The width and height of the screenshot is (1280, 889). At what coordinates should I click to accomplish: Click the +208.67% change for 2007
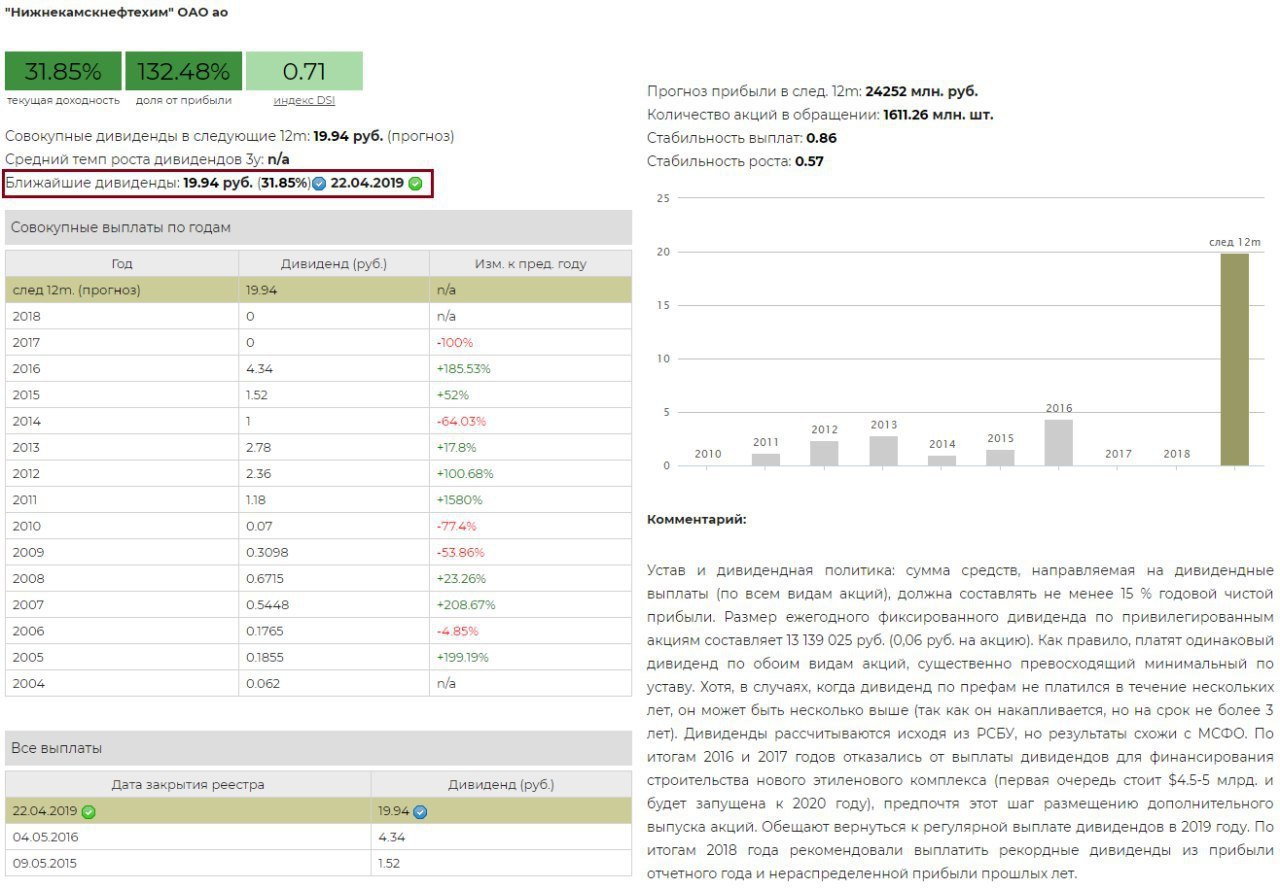466,605
